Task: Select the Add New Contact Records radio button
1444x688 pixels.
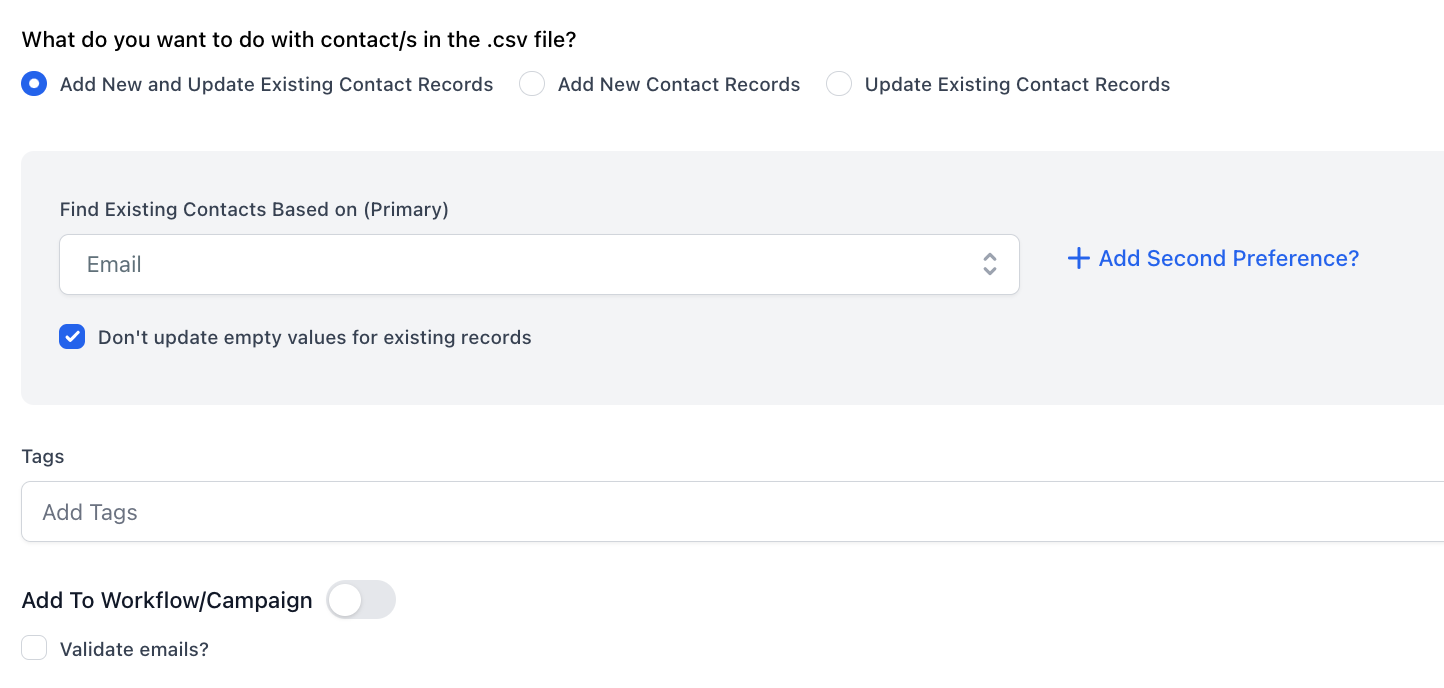Action: 532,84
